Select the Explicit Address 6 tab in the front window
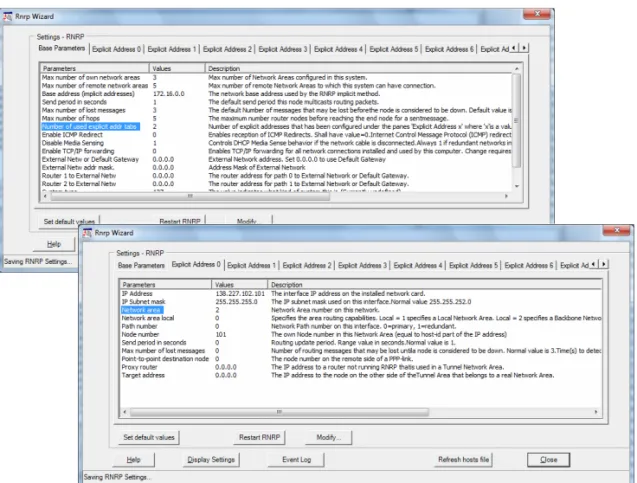637x483 pixels. 529,265
